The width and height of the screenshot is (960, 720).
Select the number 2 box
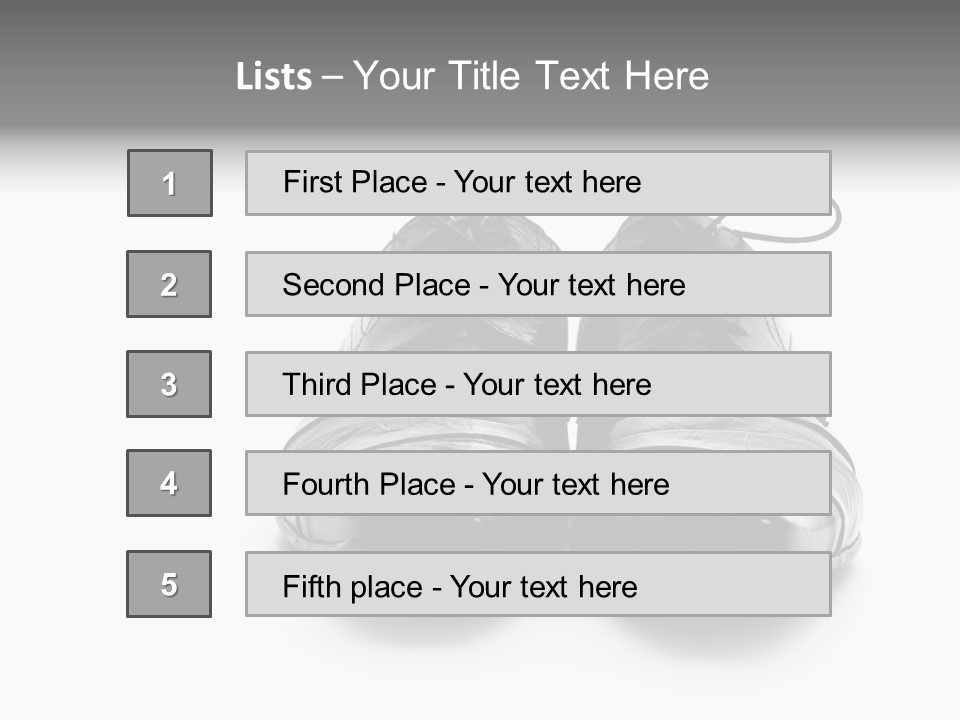(169, 284)
